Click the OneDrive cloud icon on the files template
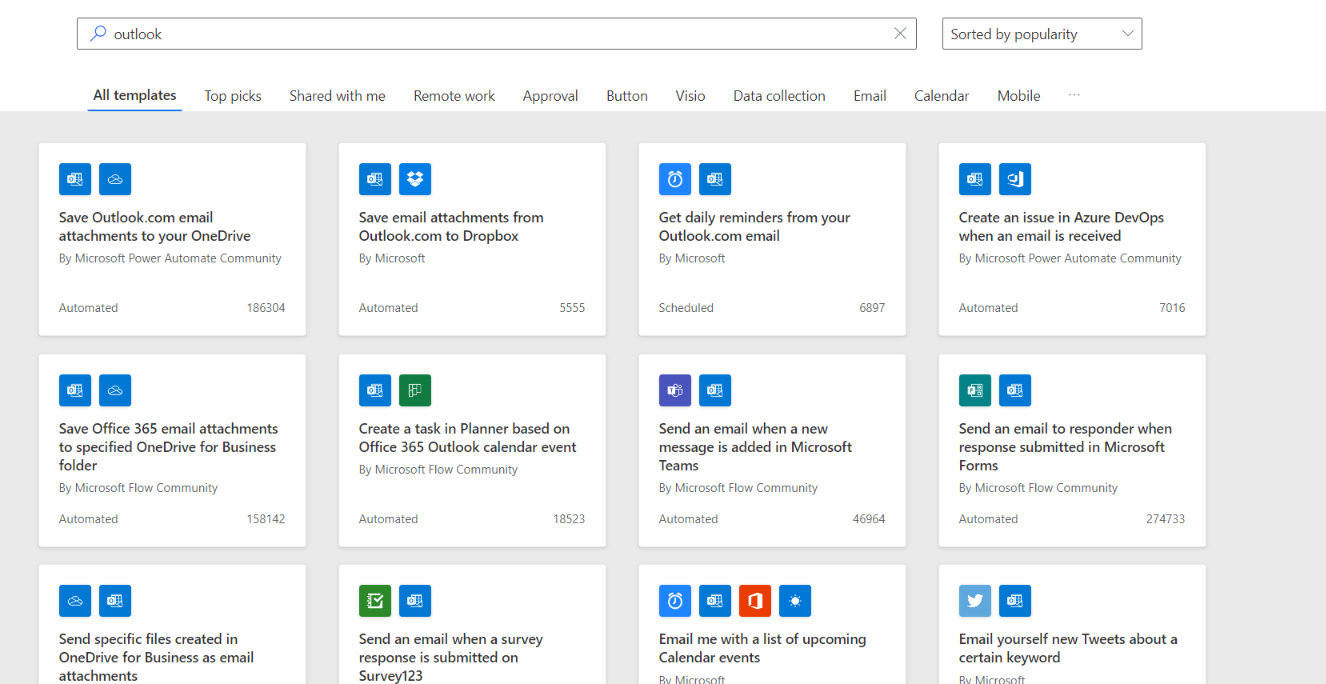The width and height of the screenshot is (1326, 684). click(x=74, y=600)
